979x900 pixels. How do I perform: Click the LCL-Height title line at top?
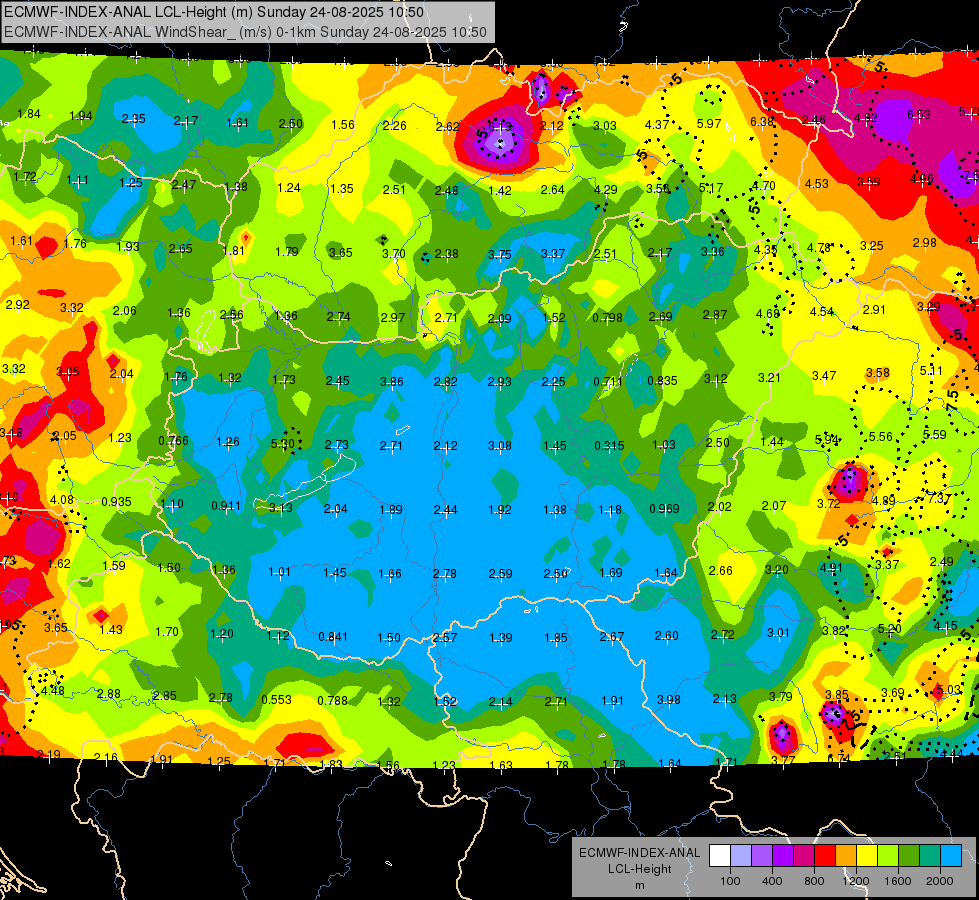(x=214, y=12)
